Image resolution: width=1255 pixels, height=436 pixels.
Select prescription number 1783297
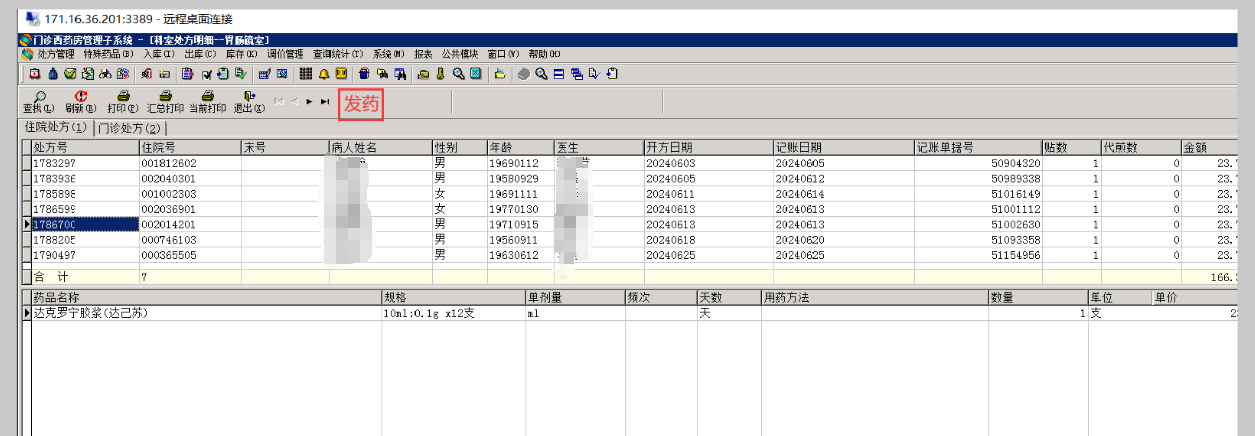click(x=84, y=163)
